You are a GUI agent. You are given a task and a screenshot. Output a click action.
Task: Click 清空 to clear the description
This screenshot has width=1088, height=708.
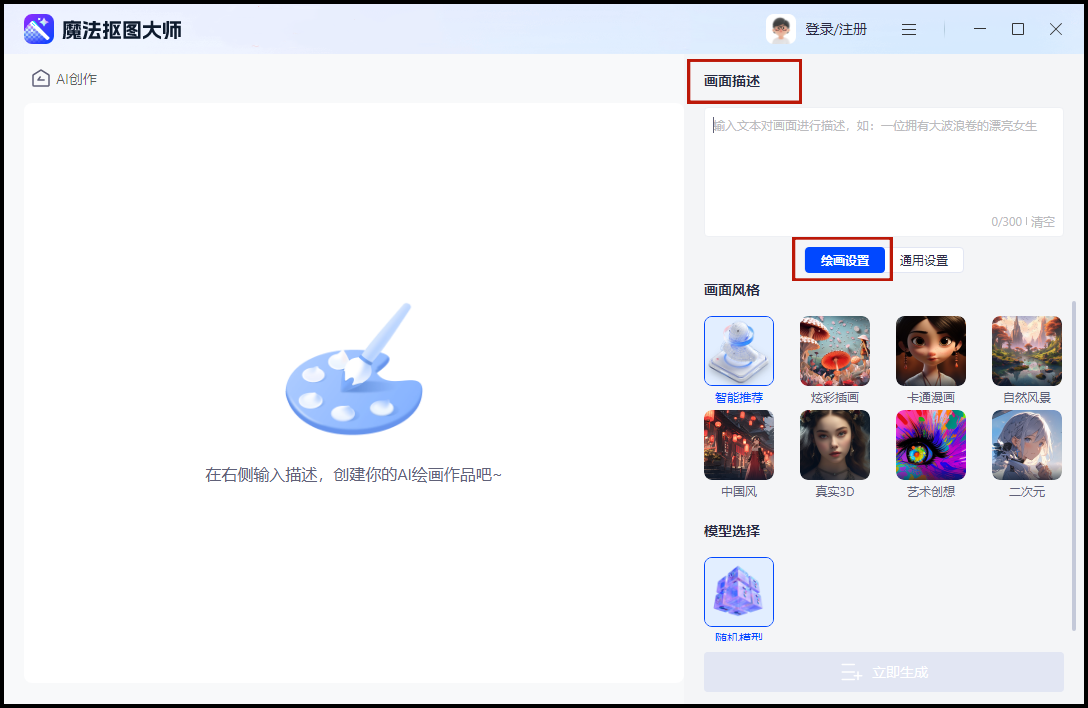[x=1043, y=222]
